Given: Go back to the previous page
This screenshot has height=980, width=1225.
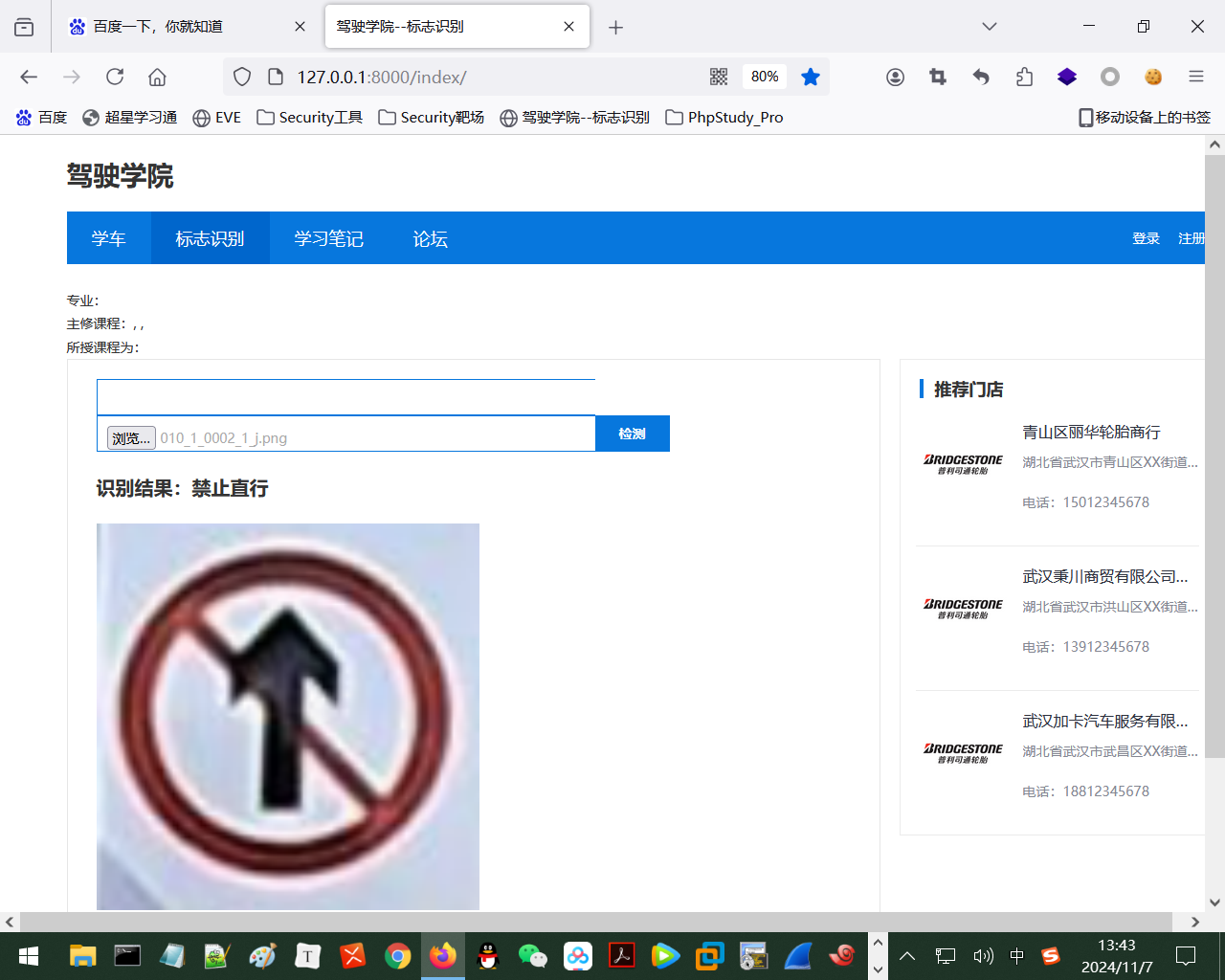Looking at the screenshot, I should pos(29,77).
